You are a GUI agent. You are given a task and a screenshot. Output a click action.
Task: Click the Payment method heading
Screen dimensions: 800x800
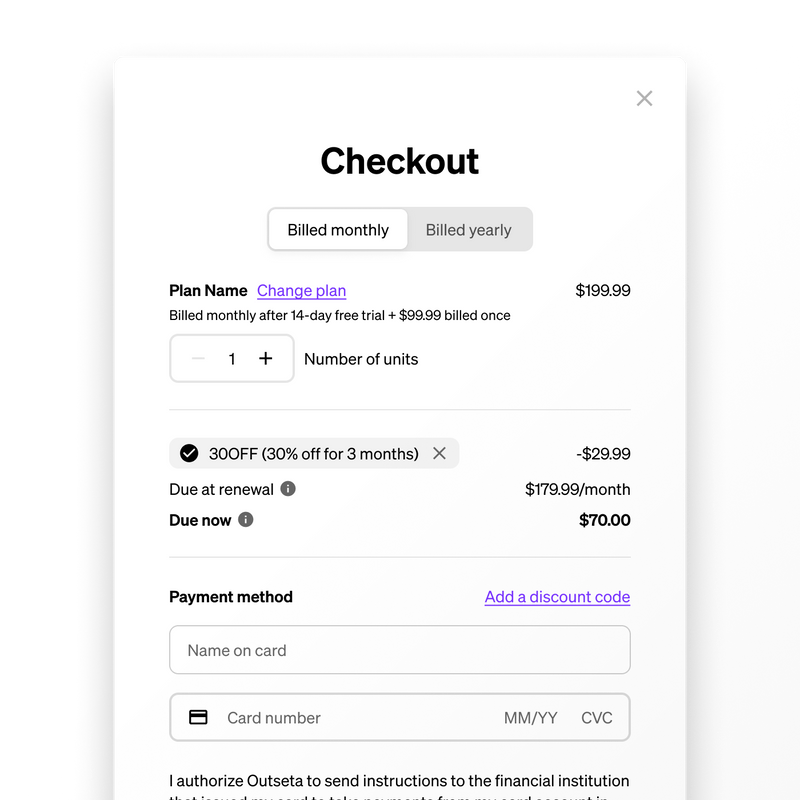point(230,597)
